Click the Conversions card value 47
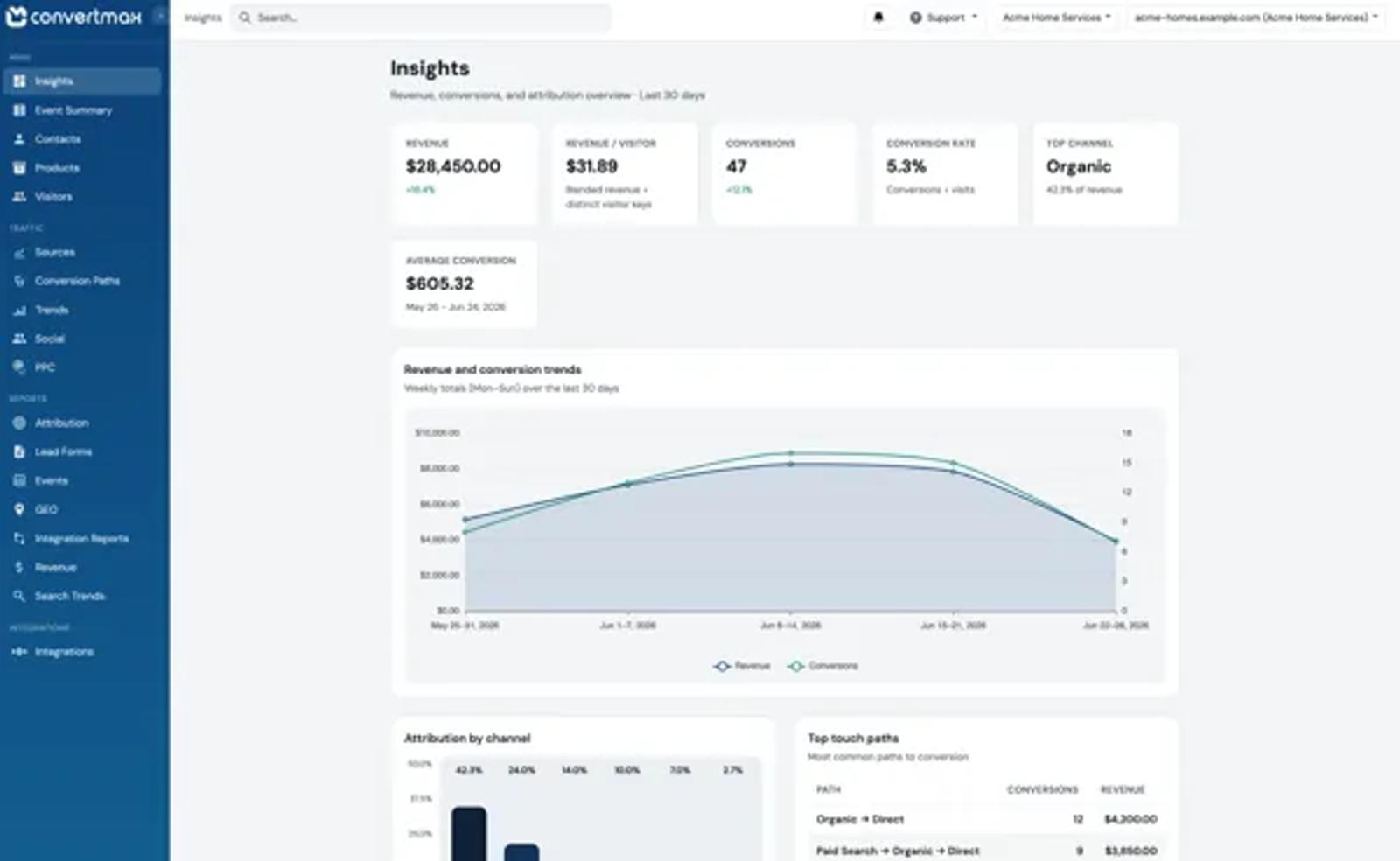Viewport: 1400px width, 861px height. point(736,166)
